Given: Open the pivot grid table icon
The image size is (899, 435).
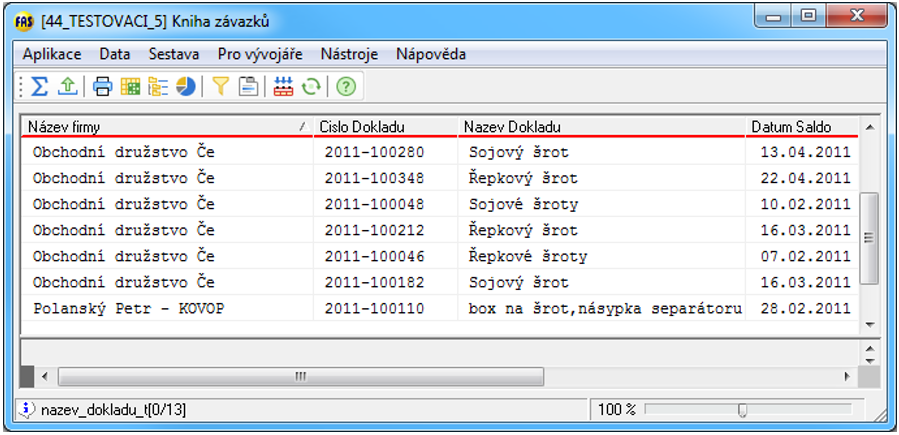Looking at the screenshot, I should 130,87.
